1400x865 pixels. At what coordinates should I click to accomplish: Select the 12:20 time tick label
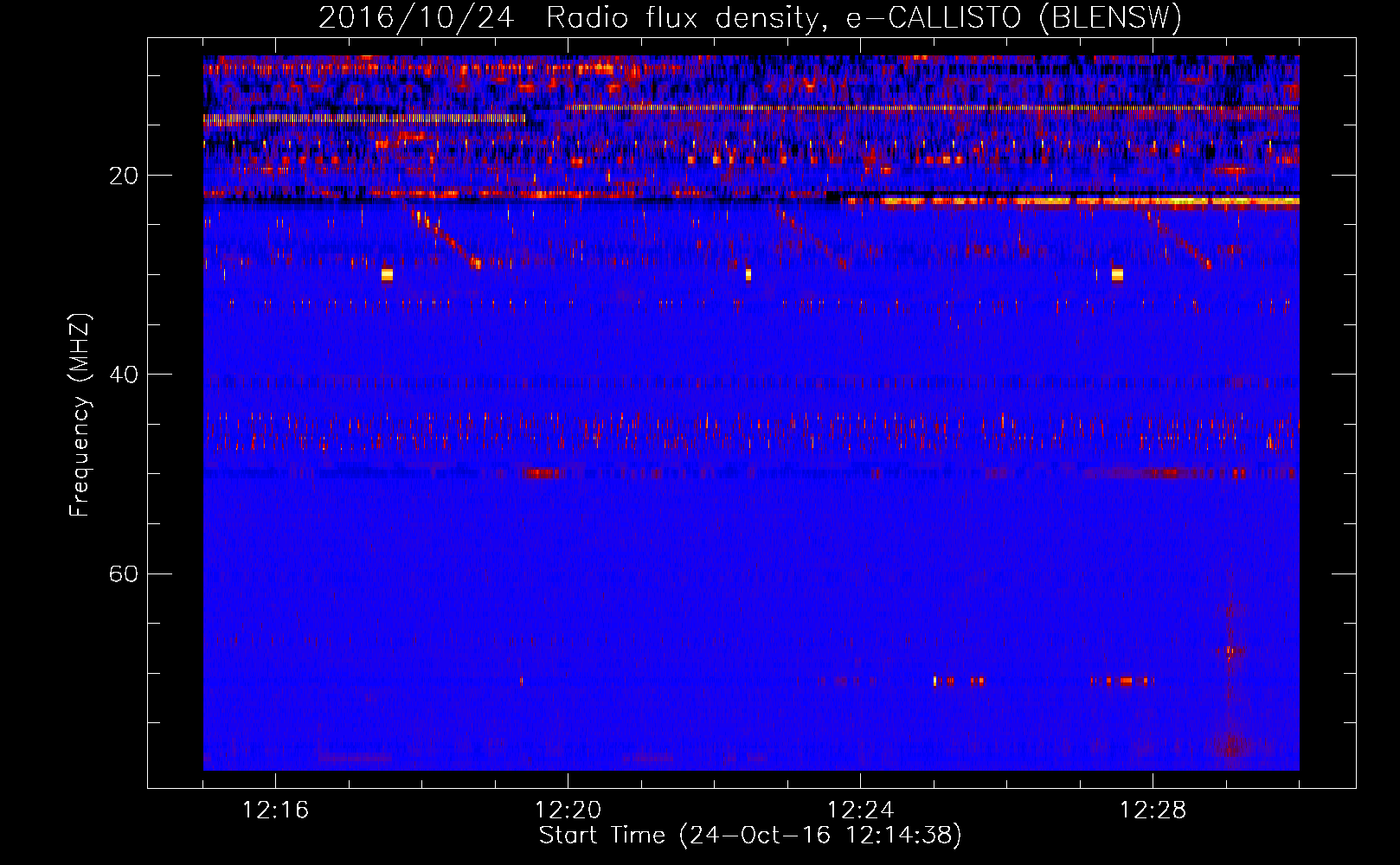568,810
